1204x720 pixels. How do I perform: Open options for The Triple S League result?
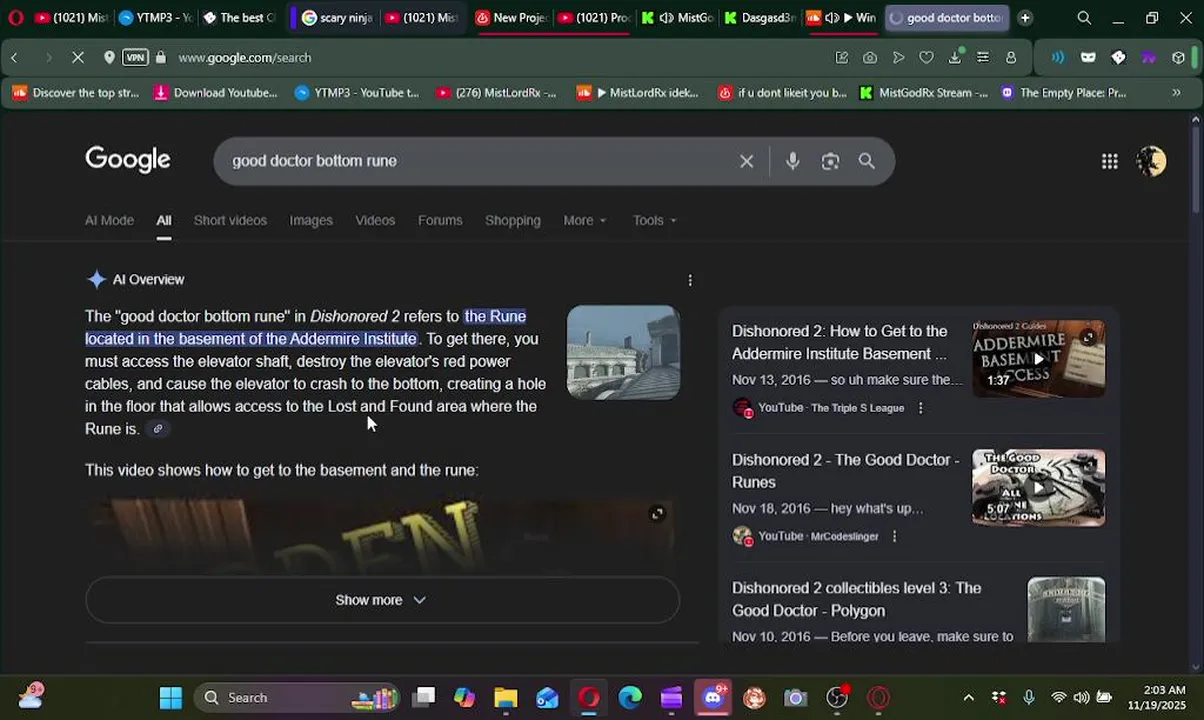tap(920, 408)
